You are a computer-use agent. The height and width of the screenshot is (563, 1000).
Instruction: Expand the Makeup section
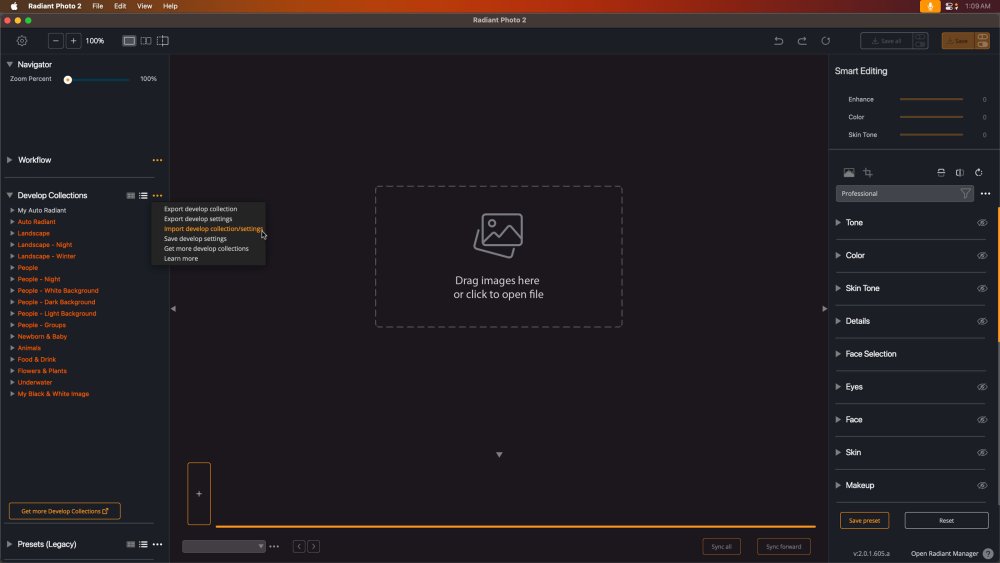[838, 485]
